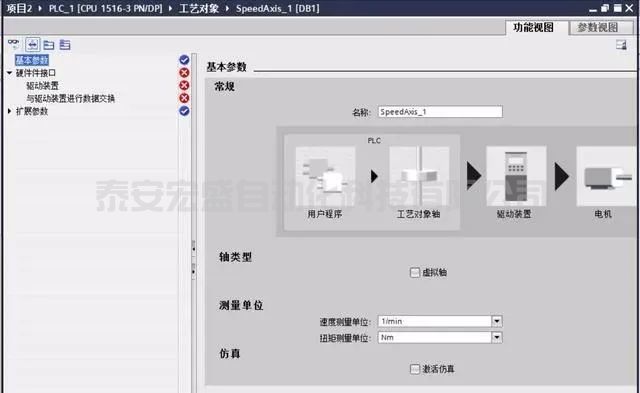Image resolution: width=640 pixels, height=393 pixels.
Task: Switch to the 功能视图 tab
Action: tap(533, 27)
